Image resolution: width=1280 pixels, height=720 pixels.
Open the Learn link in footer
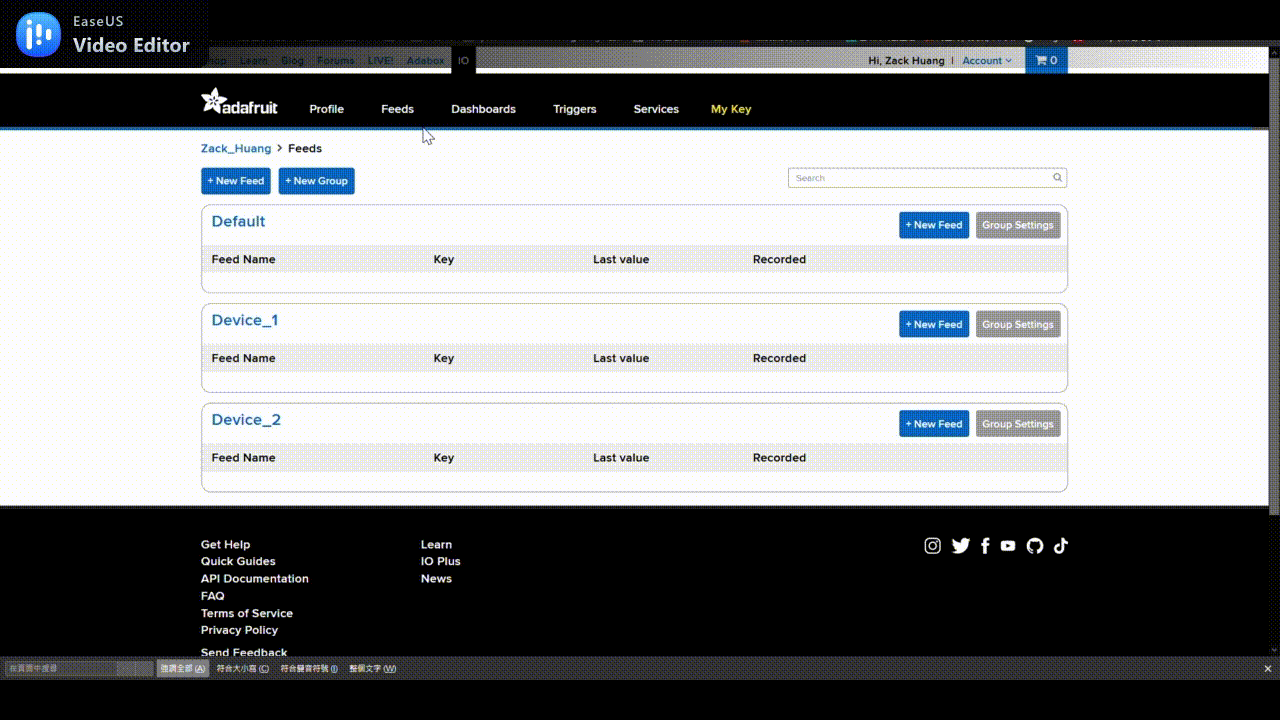coord(436,545)
